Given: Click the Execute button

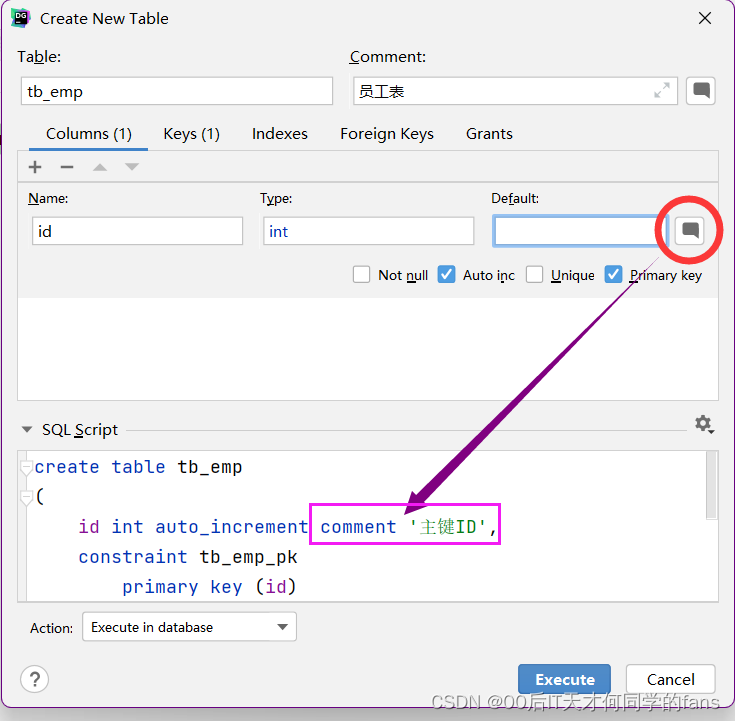Looking at the screenshot, I should [x=564, y=679].
